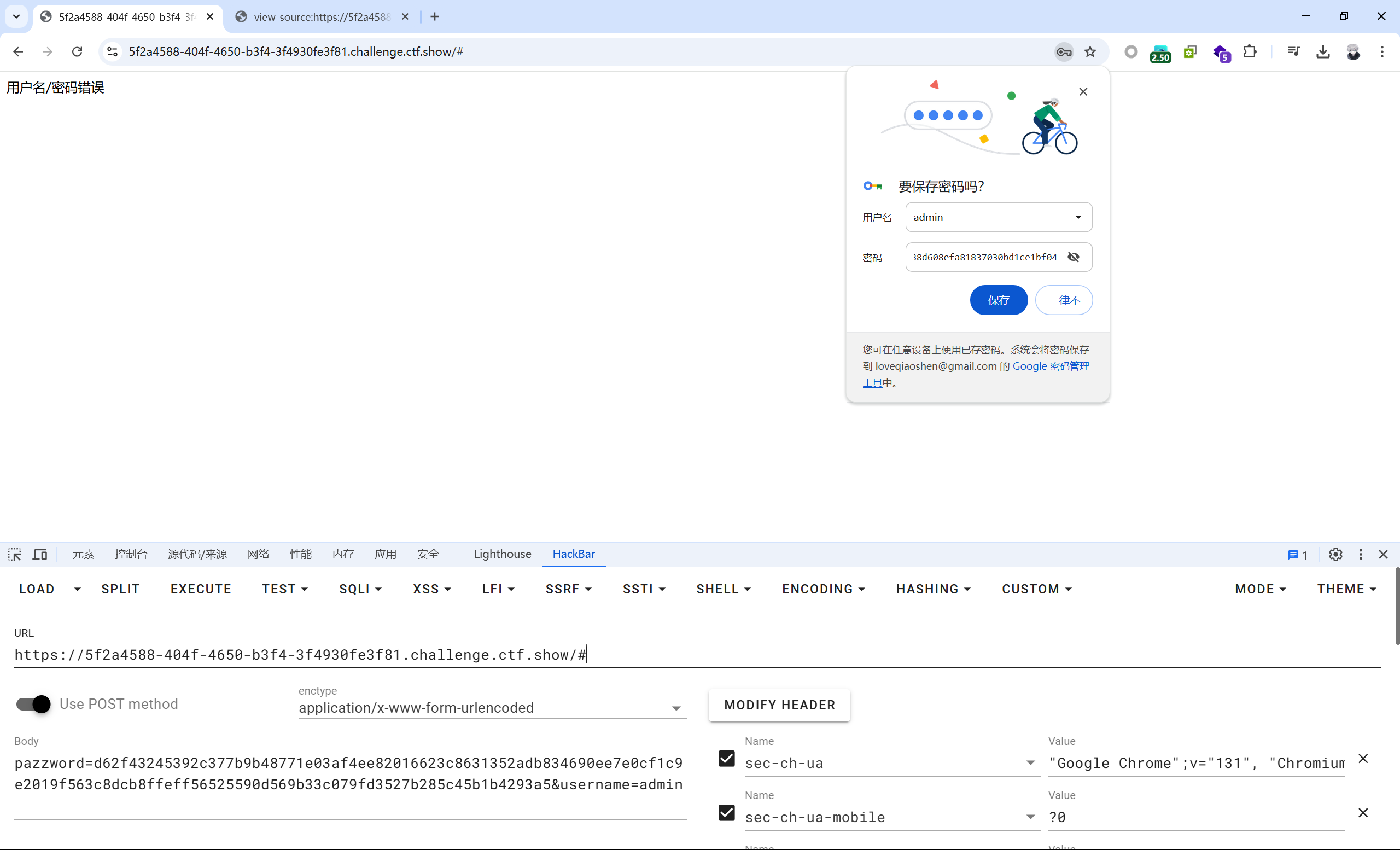
Task: Activate the inspect element picker
Action: (14, 554)
